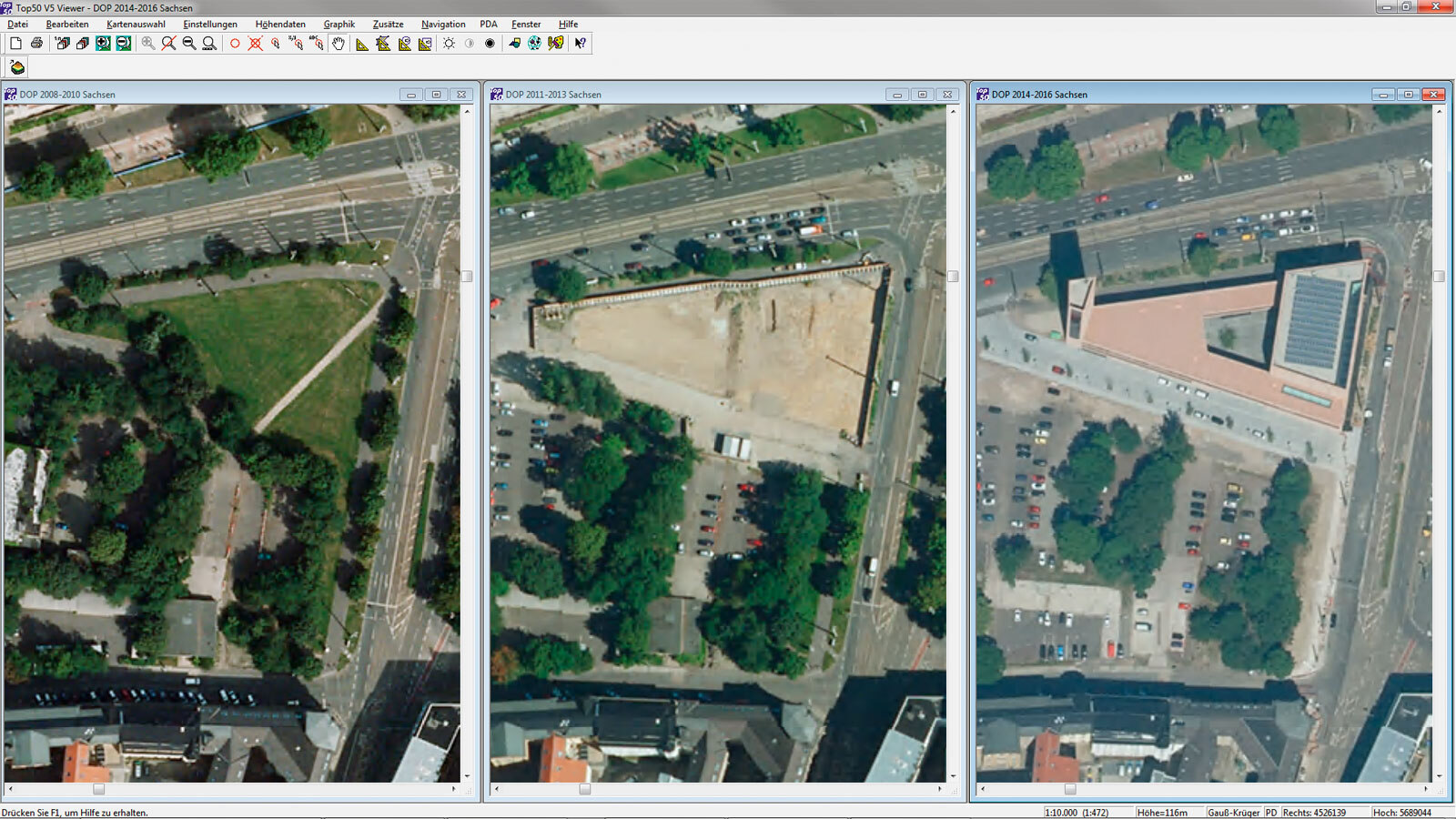Viewport: 1456px width, 819px height.
Task: Click the Höhe=116m status field
Action: pyautogui.click(x=1168, y=812)
